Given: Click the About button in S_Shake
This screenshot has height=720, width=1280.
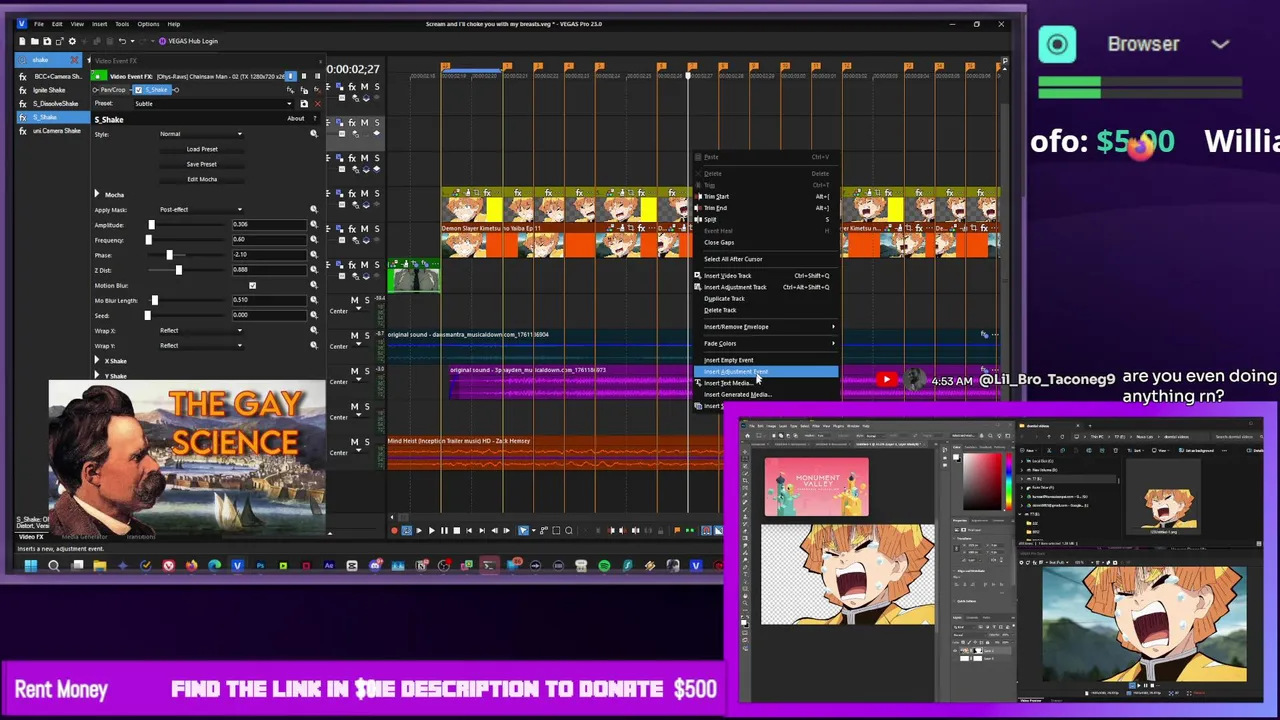Looking at the screenshot, I should coord(296,119).
